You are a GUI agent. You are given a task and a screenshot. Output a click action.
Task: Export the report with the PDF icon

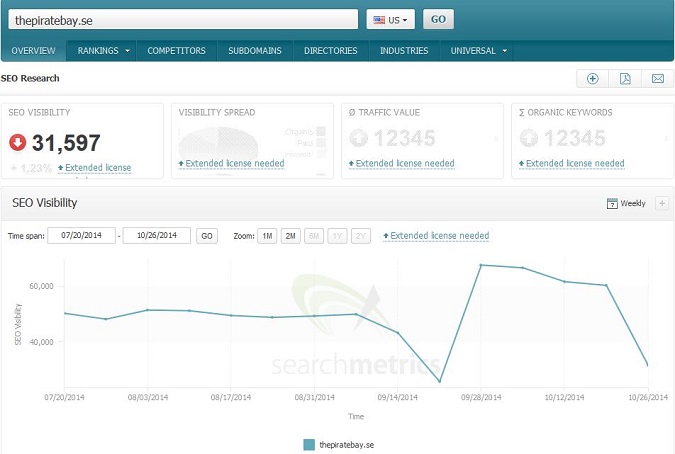[x=625, y=79]
